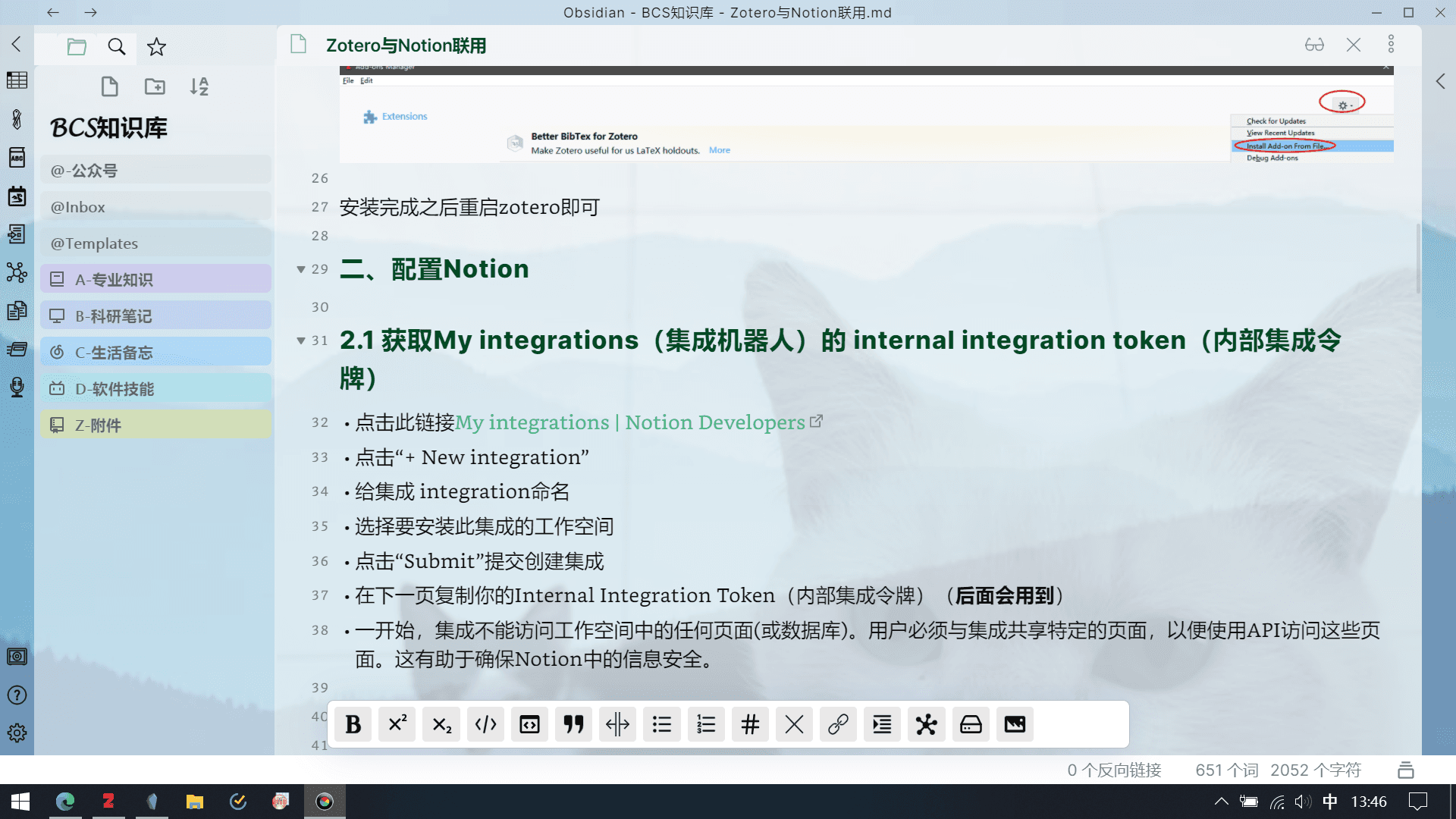The image size is (1456, 819).
Task: Expand the C-生活备忘 folder
Action: [x=156, y=352]
